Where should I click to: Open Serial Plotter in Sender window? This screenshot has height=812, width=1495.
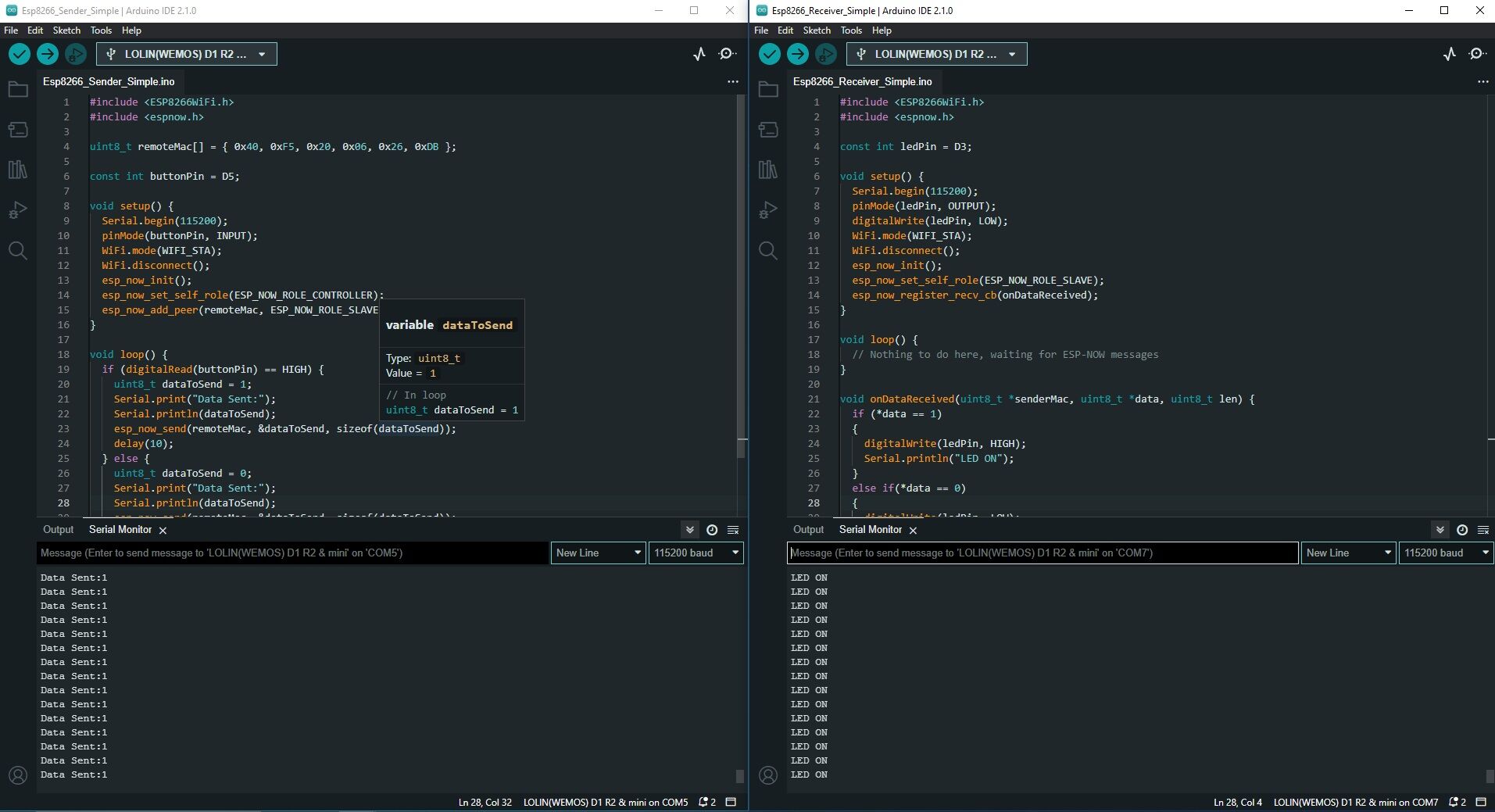click(x=699, y=54)
